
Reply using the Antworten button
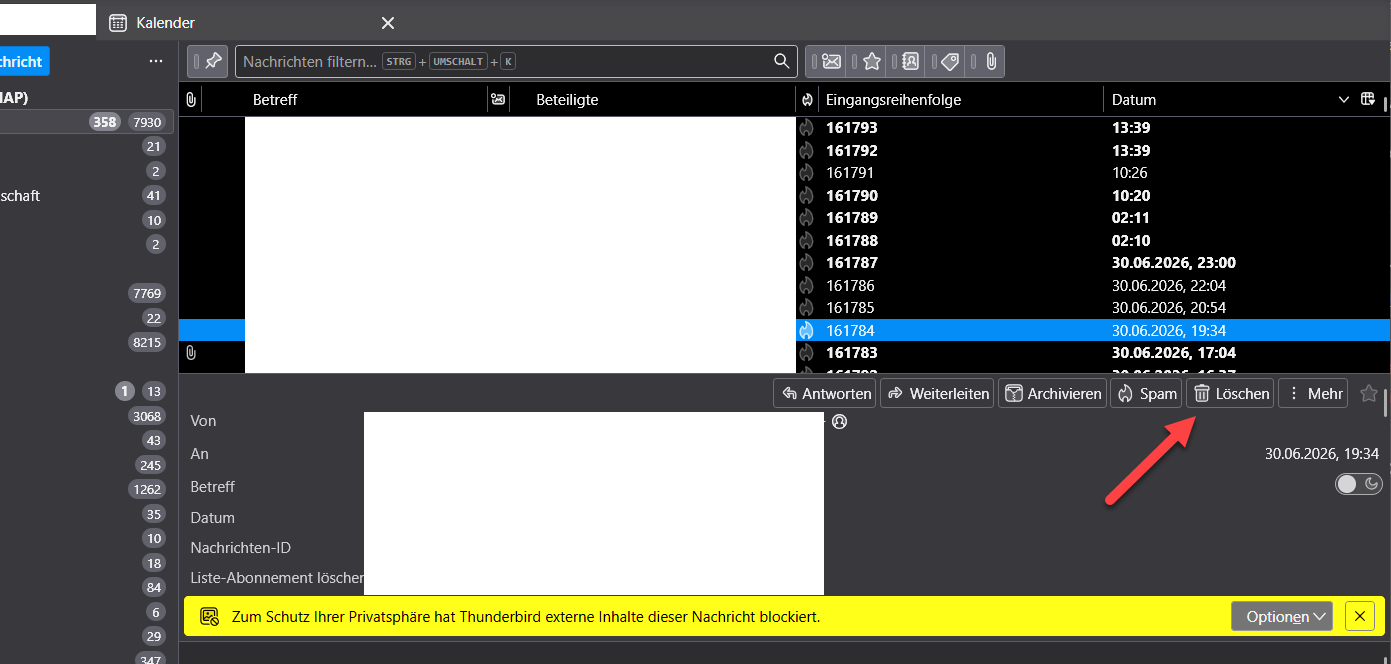[x=825, y=393]
